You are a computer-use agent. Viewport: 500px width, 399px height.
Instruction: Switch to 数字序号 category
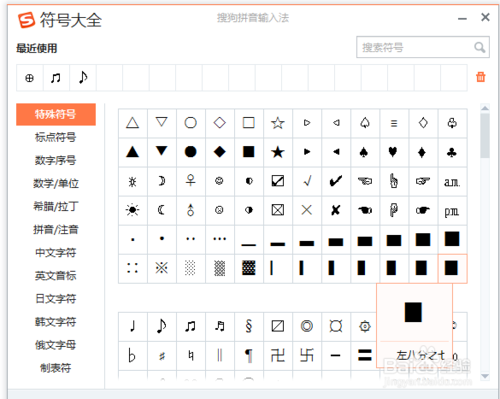(56, 160)
